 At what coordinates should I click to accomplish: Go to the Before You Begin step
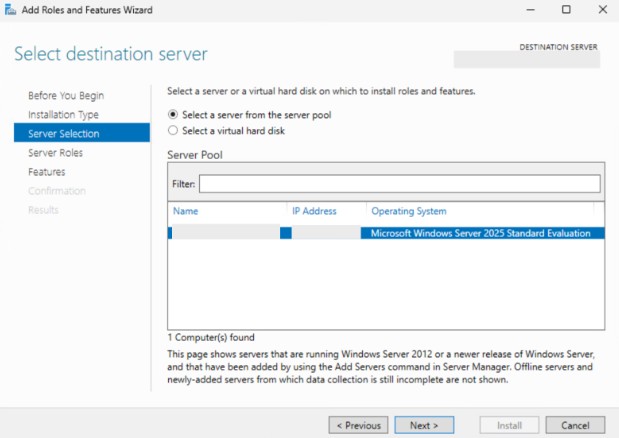tap(65, 96)
